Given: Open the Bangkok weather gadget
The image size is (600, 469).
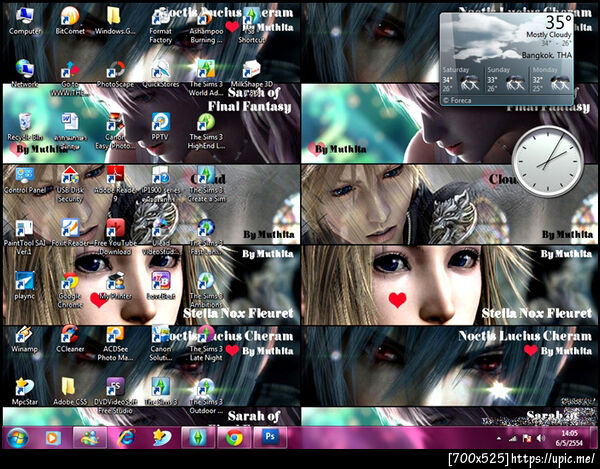Looking at the screenshot, I should 507,59.
